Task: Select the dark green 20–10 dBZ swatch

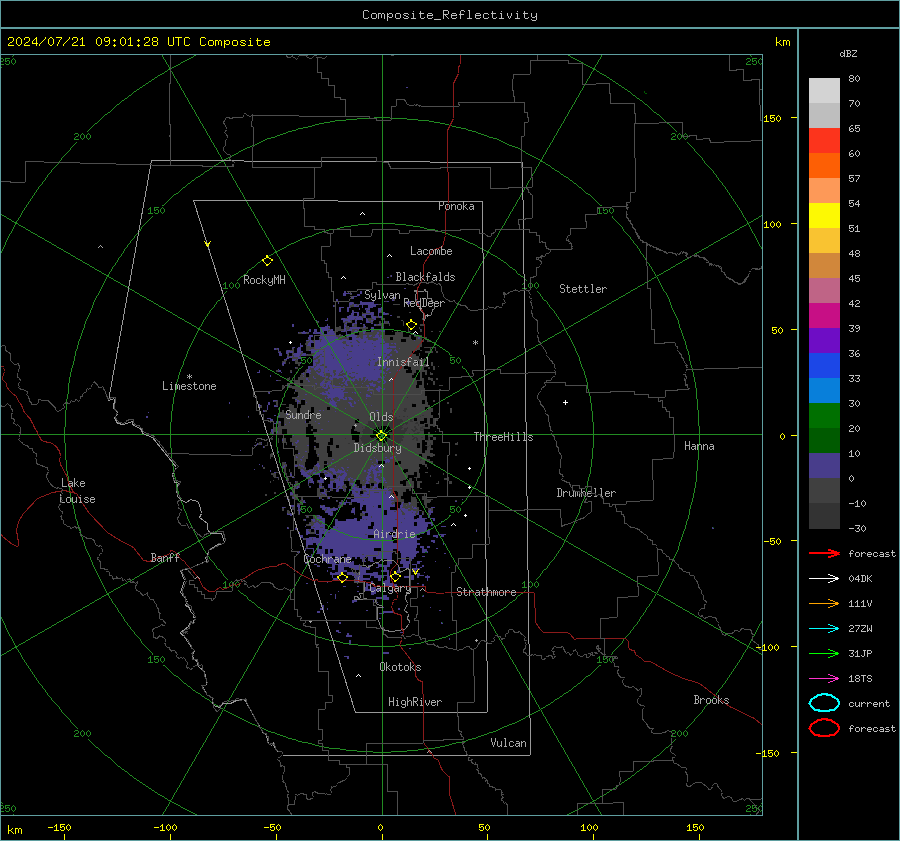Action: (824, 440)
